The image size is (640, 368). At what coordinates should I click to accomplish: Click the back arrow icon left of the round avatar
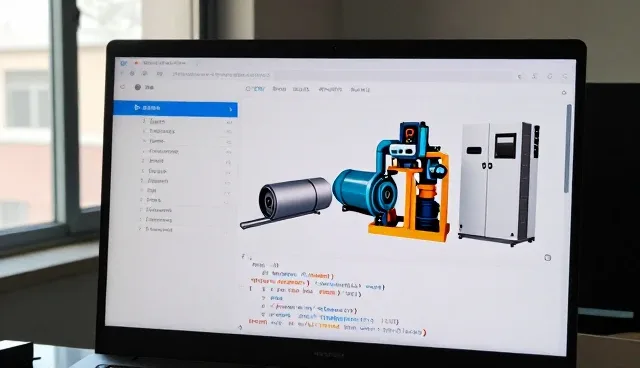[x=123, y=86]
